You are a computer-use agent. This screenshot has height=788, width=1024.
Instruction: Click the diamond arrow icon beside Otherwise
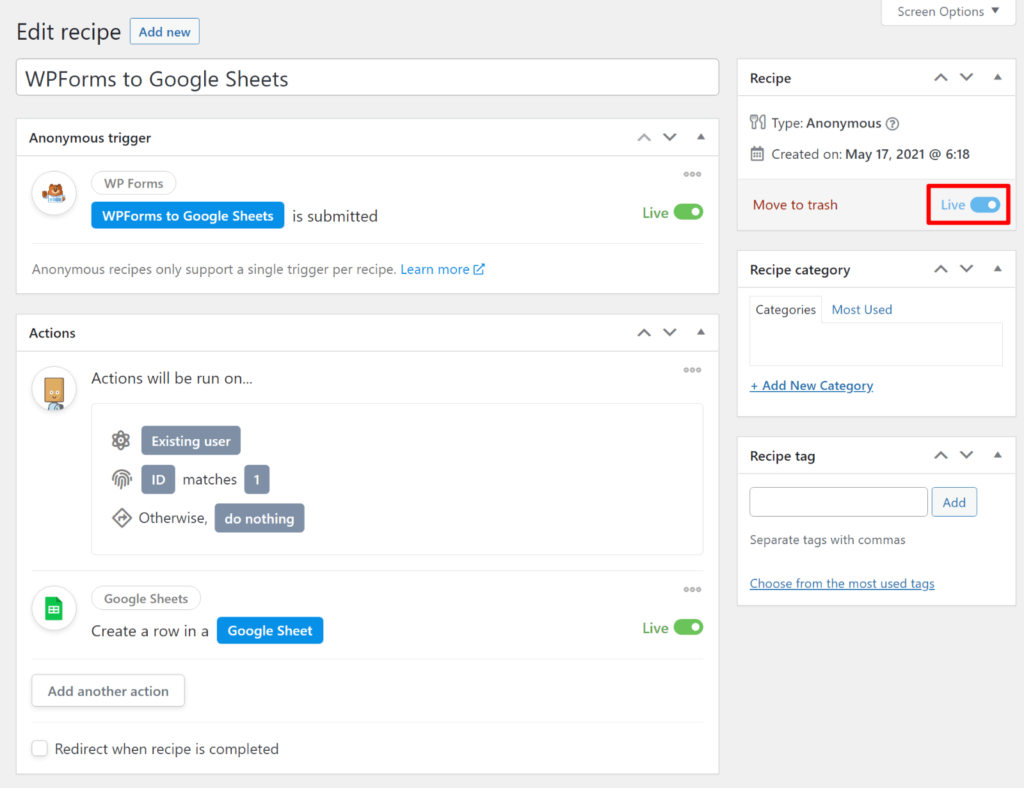[x=121, y=518]
